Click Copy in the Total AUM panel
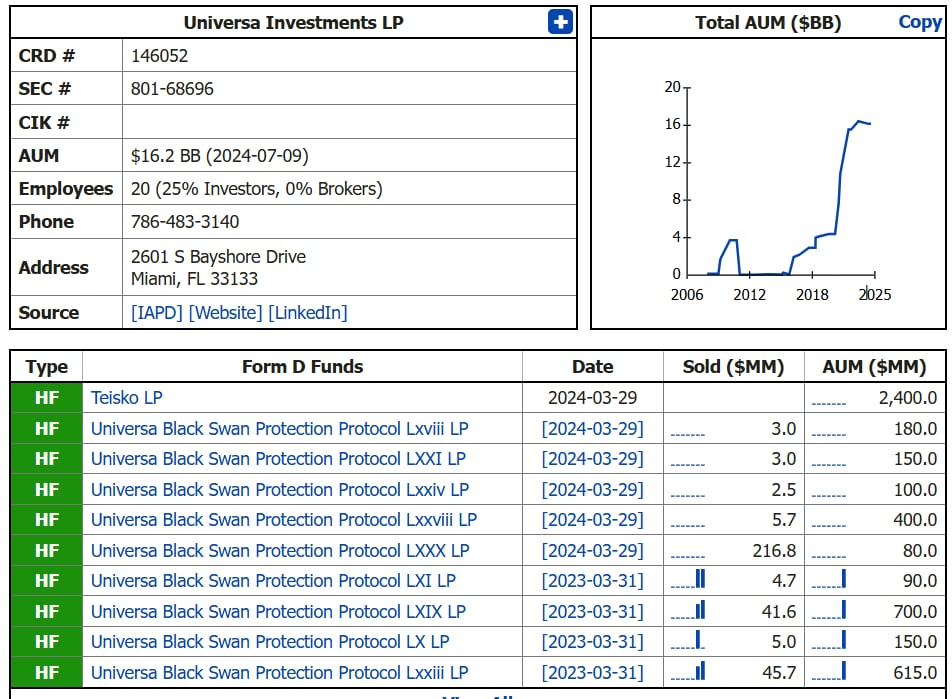Screen dimensions: 952x699 (x=920, y=22)
